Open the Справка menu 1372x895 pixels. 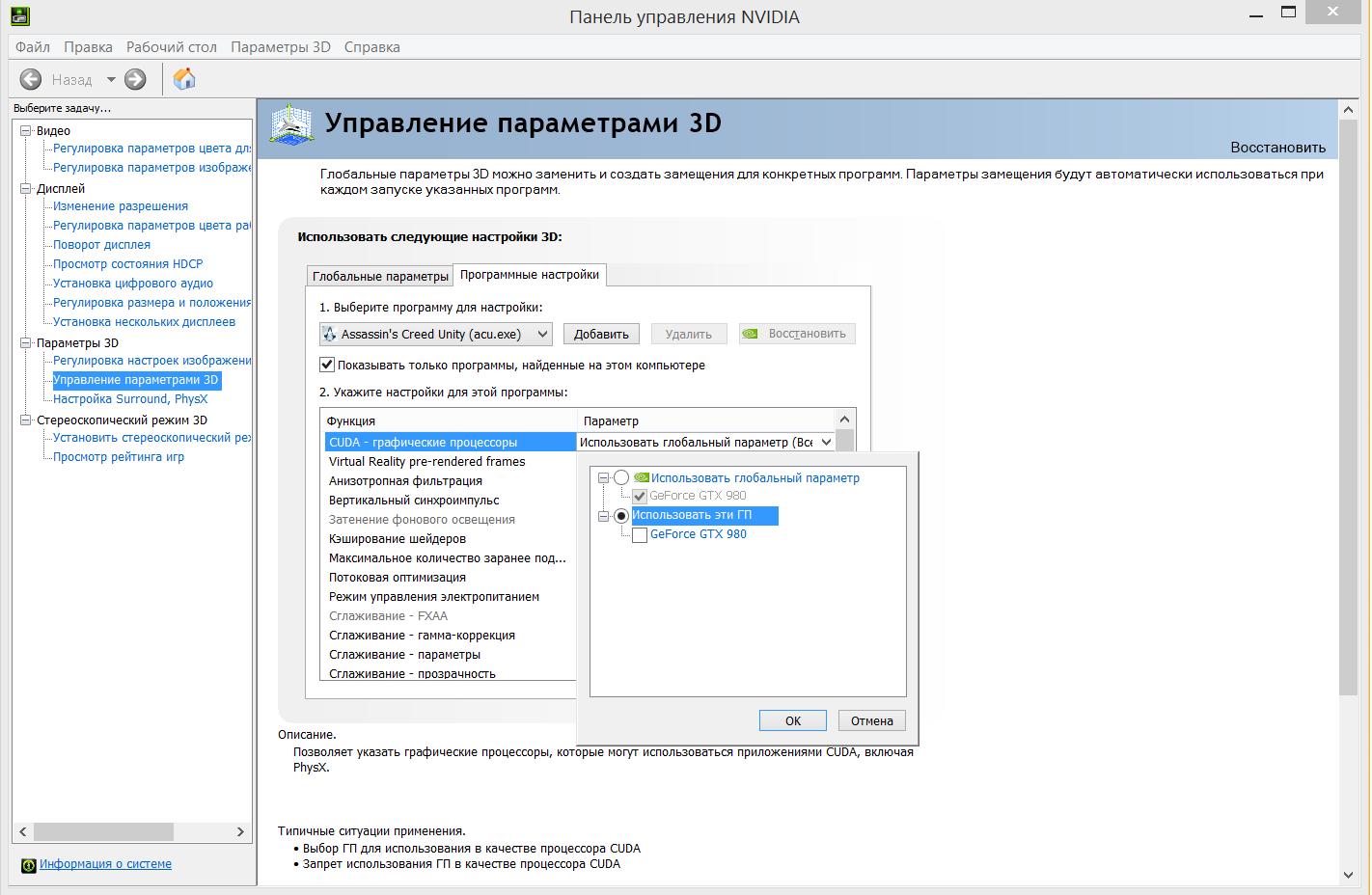pyautogui.click(x=371, y=46)
